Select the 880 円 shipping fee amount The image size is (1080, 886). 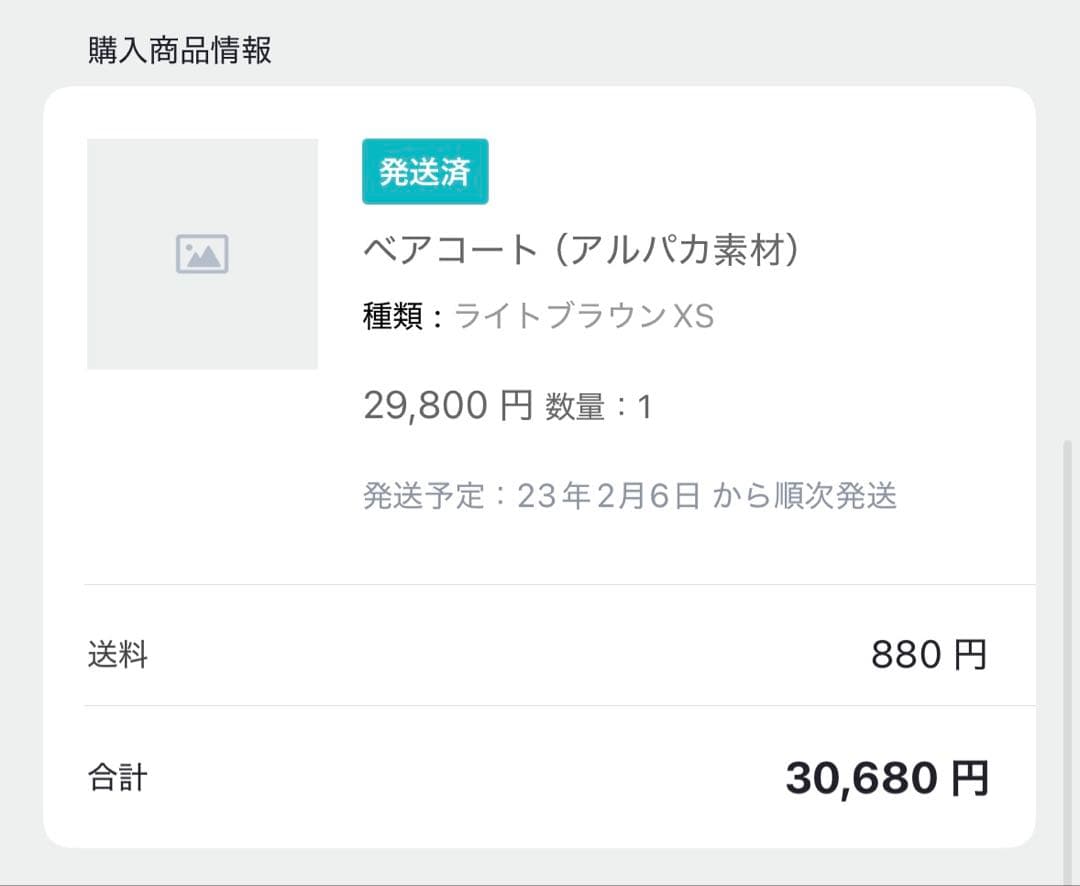929,656
